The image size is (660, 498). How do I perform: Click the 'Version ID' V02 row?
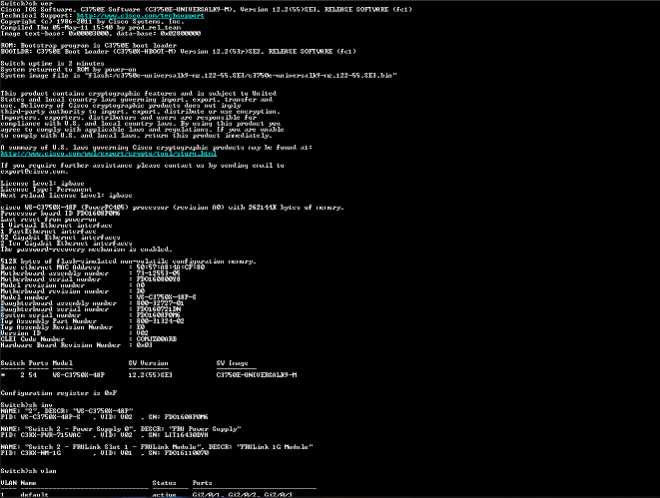(75, 333)
